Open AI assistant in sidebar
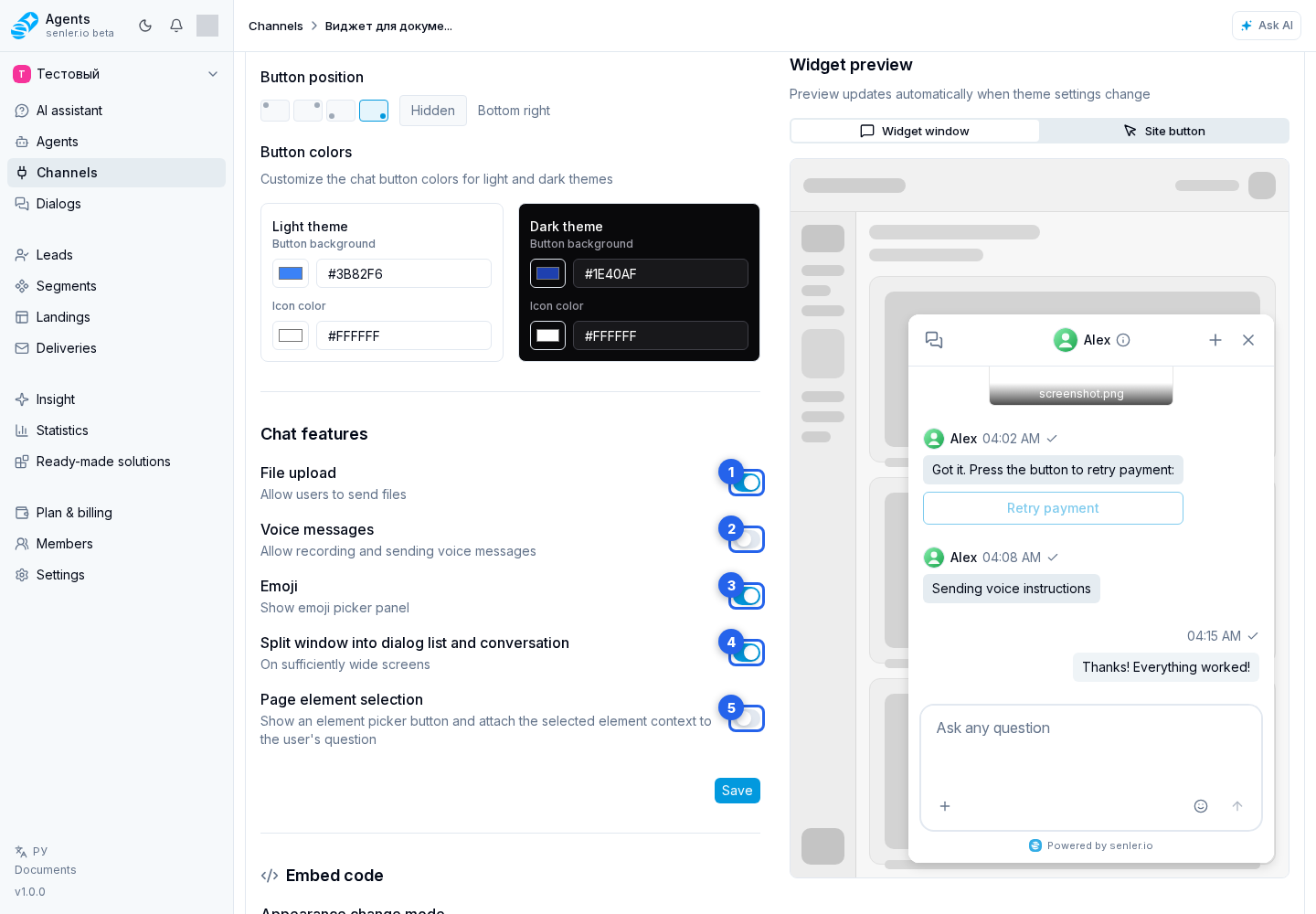The image size is (1316, 914). pos(116,111)
